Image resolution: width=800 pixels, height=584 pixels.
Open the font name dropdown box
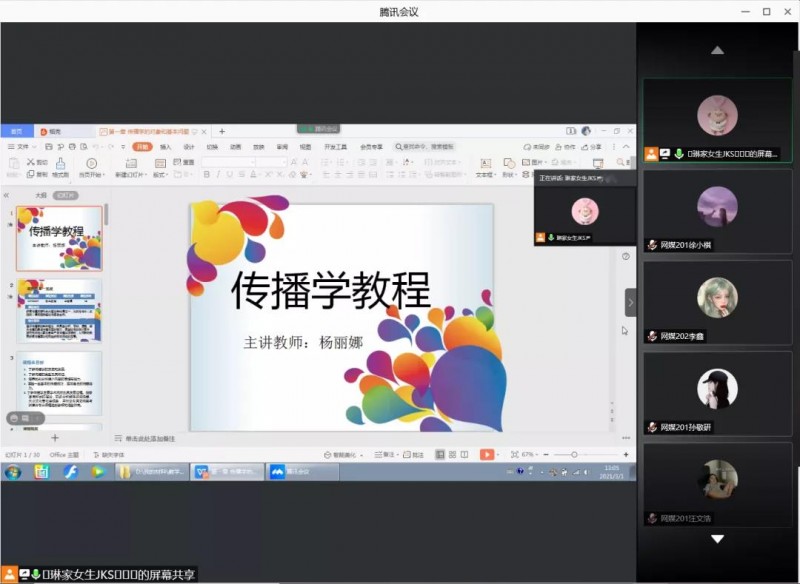(x=228, y=161)
